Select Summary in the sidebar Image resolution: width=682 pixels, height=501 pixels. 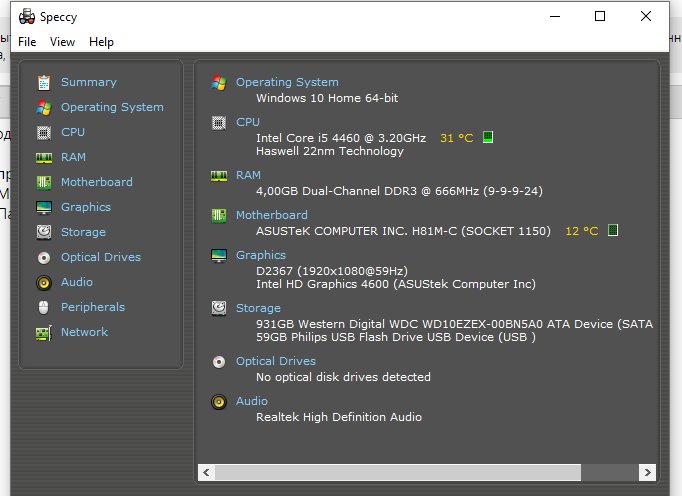point(89,82)
